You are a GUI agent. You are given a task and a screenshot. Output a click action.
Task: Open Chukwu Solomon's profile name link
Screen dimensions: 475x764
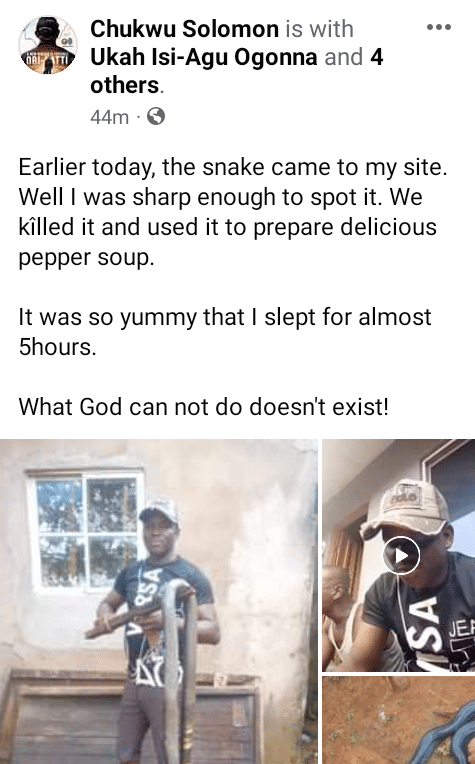click(x=184, y=29)
